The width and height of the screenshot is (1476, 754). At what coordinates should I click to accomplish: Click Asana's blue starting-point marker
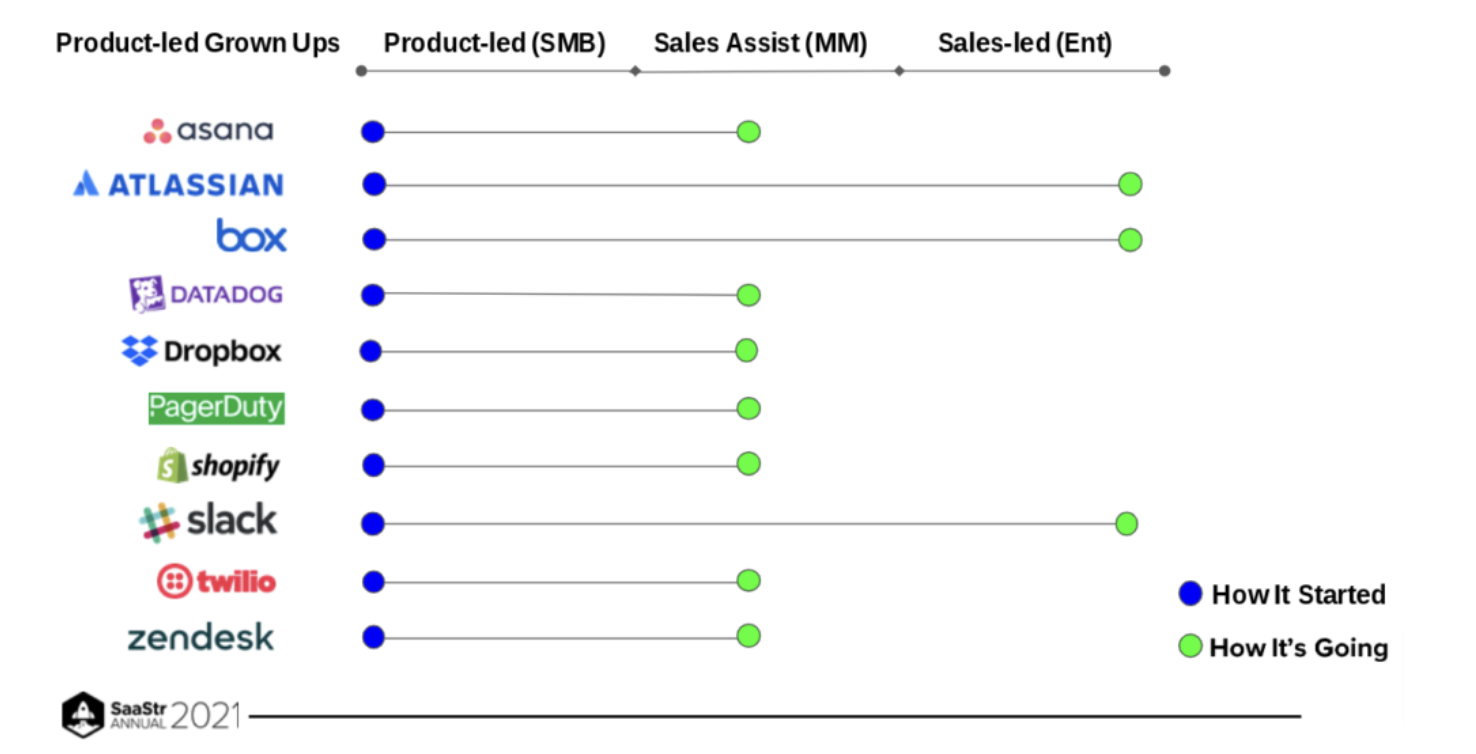[373, 131]
